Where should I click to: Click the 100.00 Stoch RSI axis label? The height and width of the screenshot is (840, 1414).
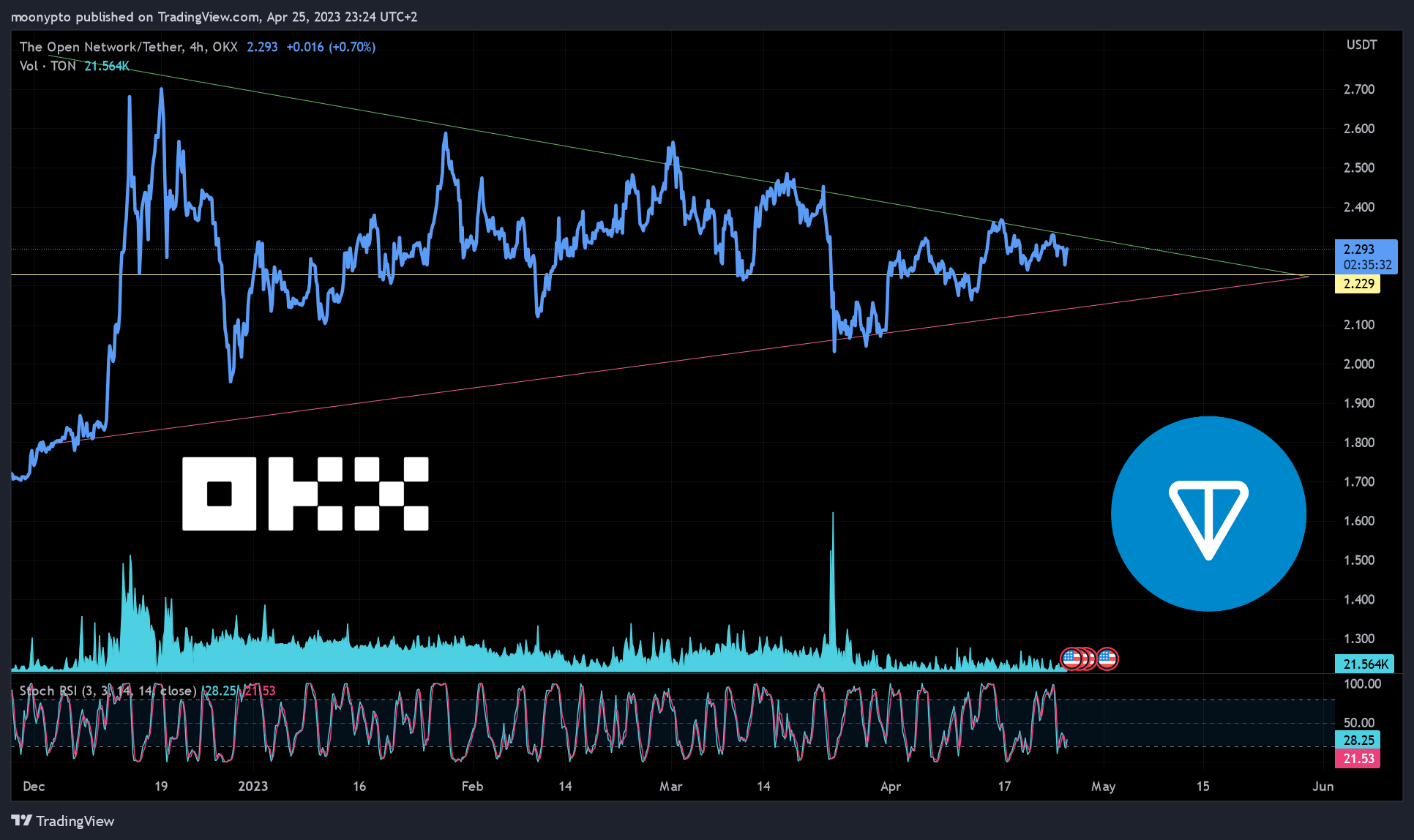pos(1362,684)
